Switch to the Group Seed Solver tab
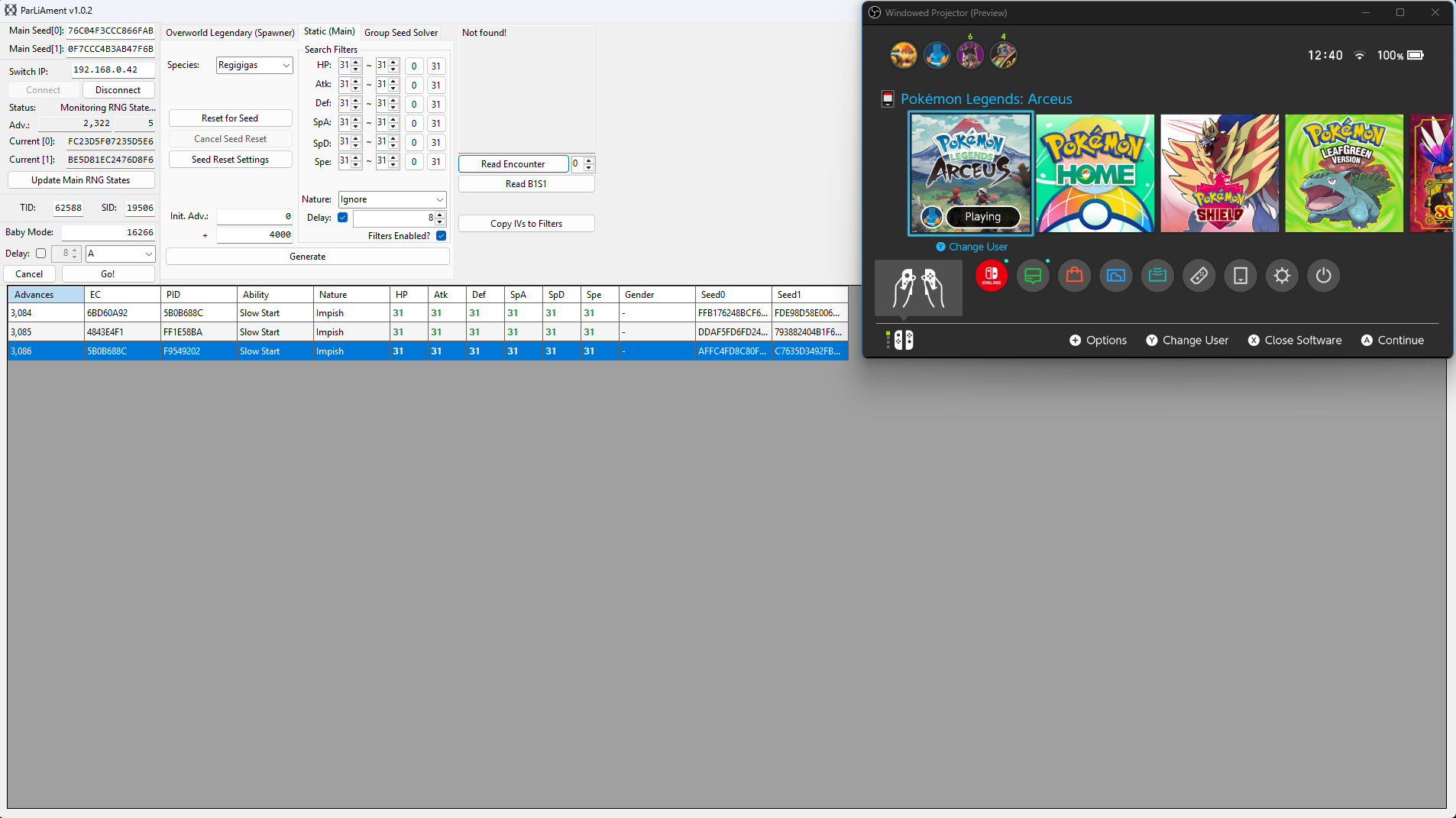1456x818 pixels. [401, 33]
